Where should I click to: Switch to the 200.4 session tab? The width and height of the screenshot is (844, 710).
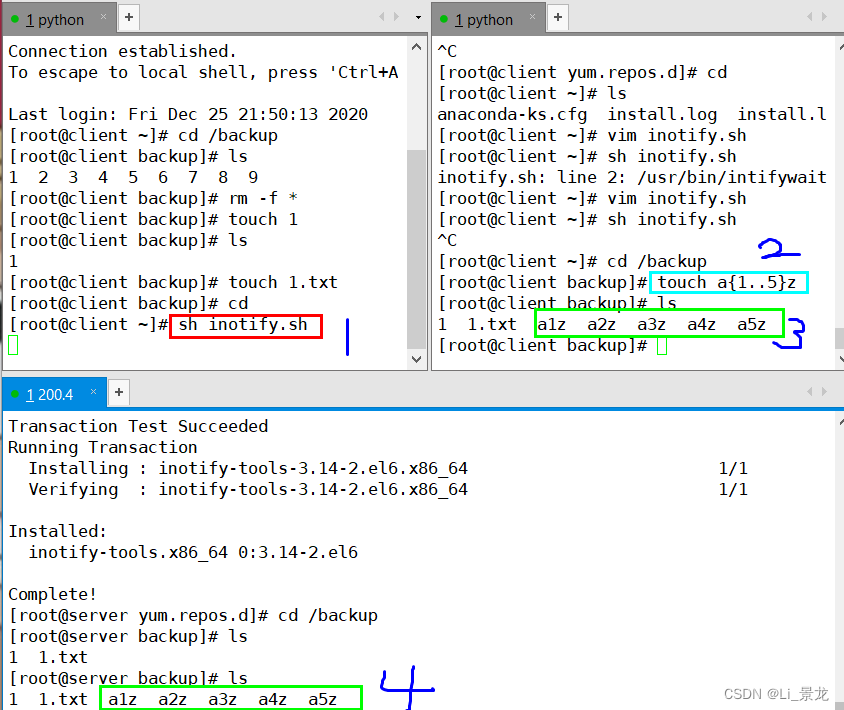point(50,393)
